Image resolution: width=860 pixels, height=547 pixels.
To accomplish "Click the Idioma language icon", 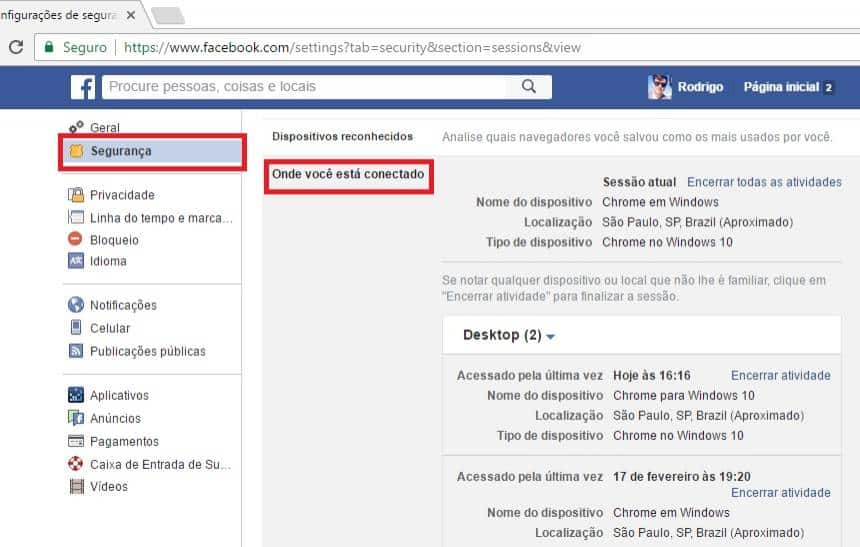I will pos(76,261).
